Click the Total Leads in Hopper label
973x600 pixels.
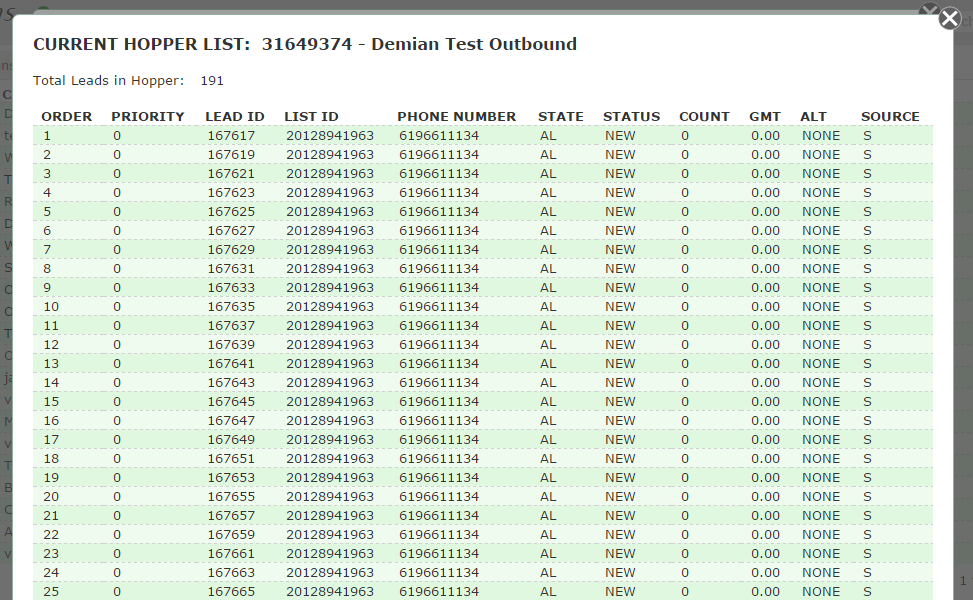pos(109,81)
